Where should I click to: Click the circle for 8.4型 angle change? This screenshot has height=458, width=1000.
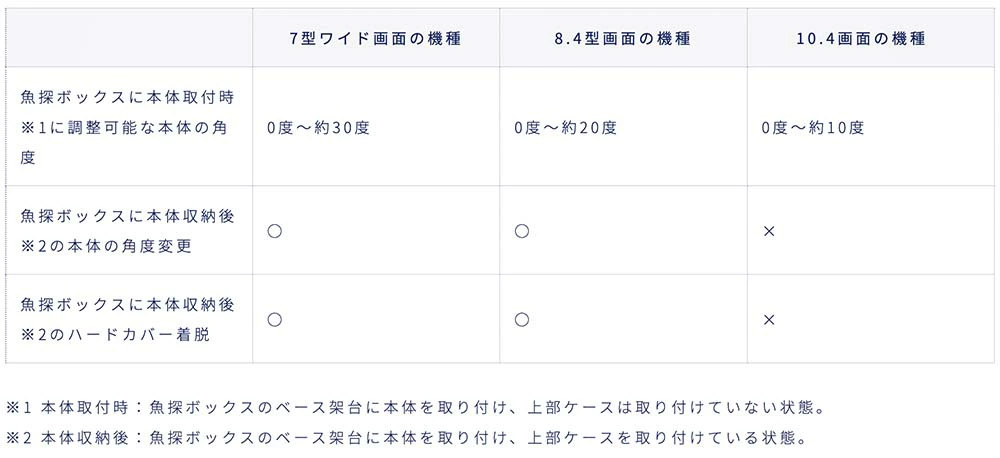521,231
